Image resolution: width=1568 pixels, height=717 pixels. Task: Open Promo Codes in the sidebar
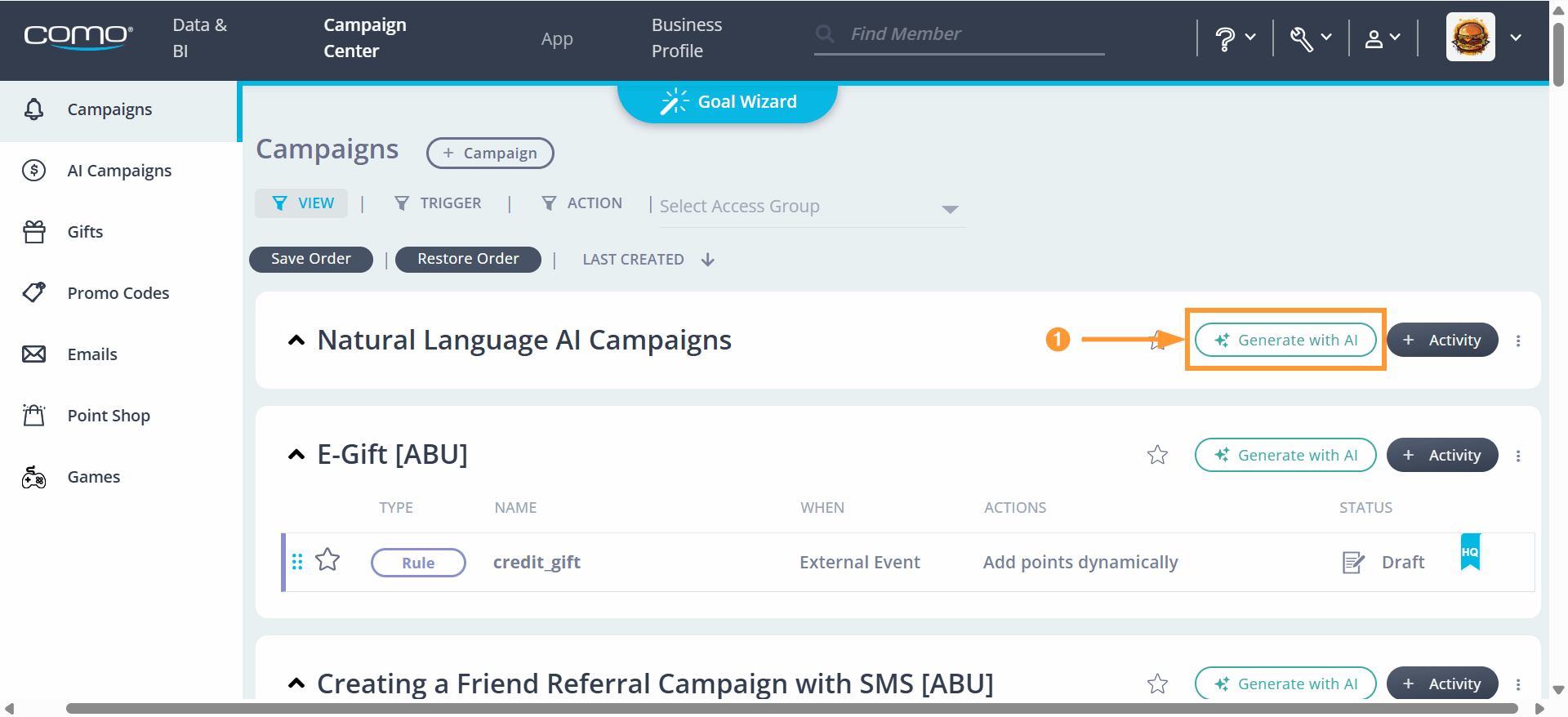point(119,293)
